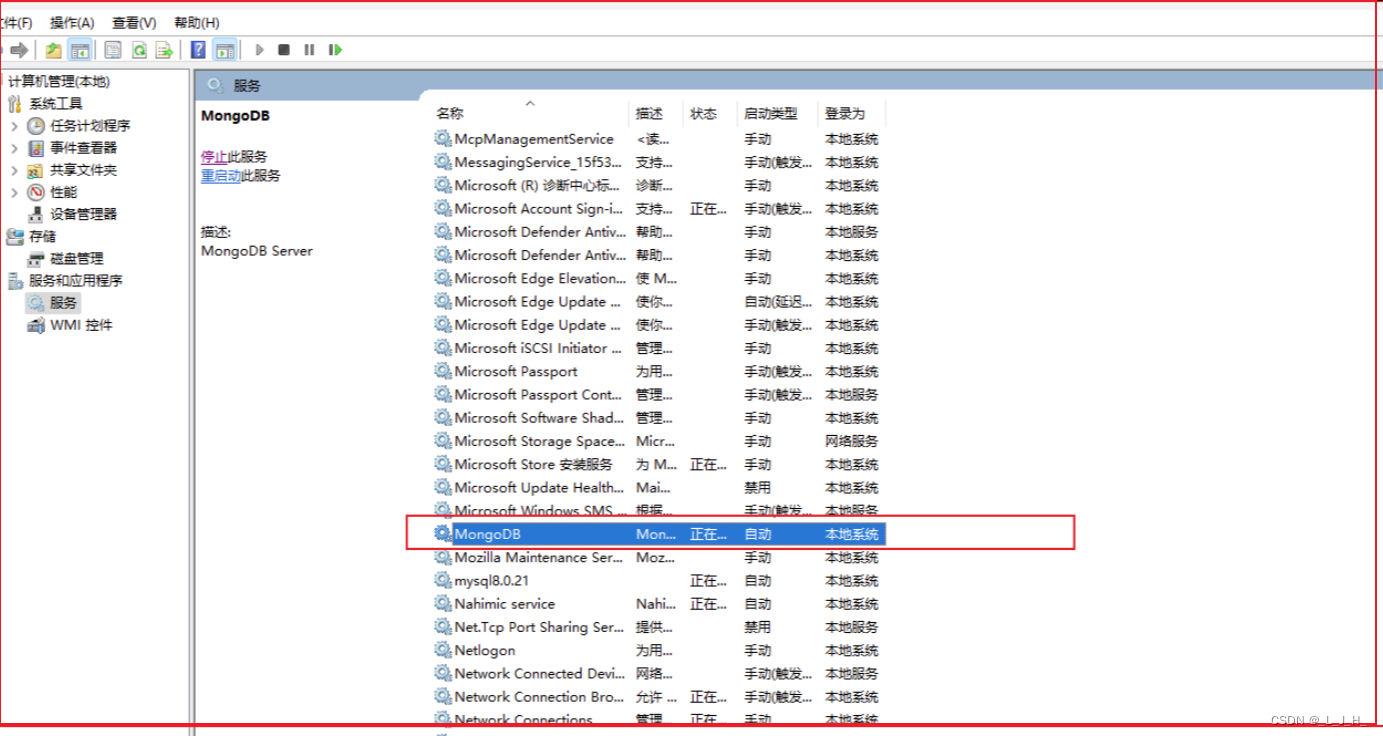Open the 文件(F) menu
The image size is (1383, 736).
16,22
